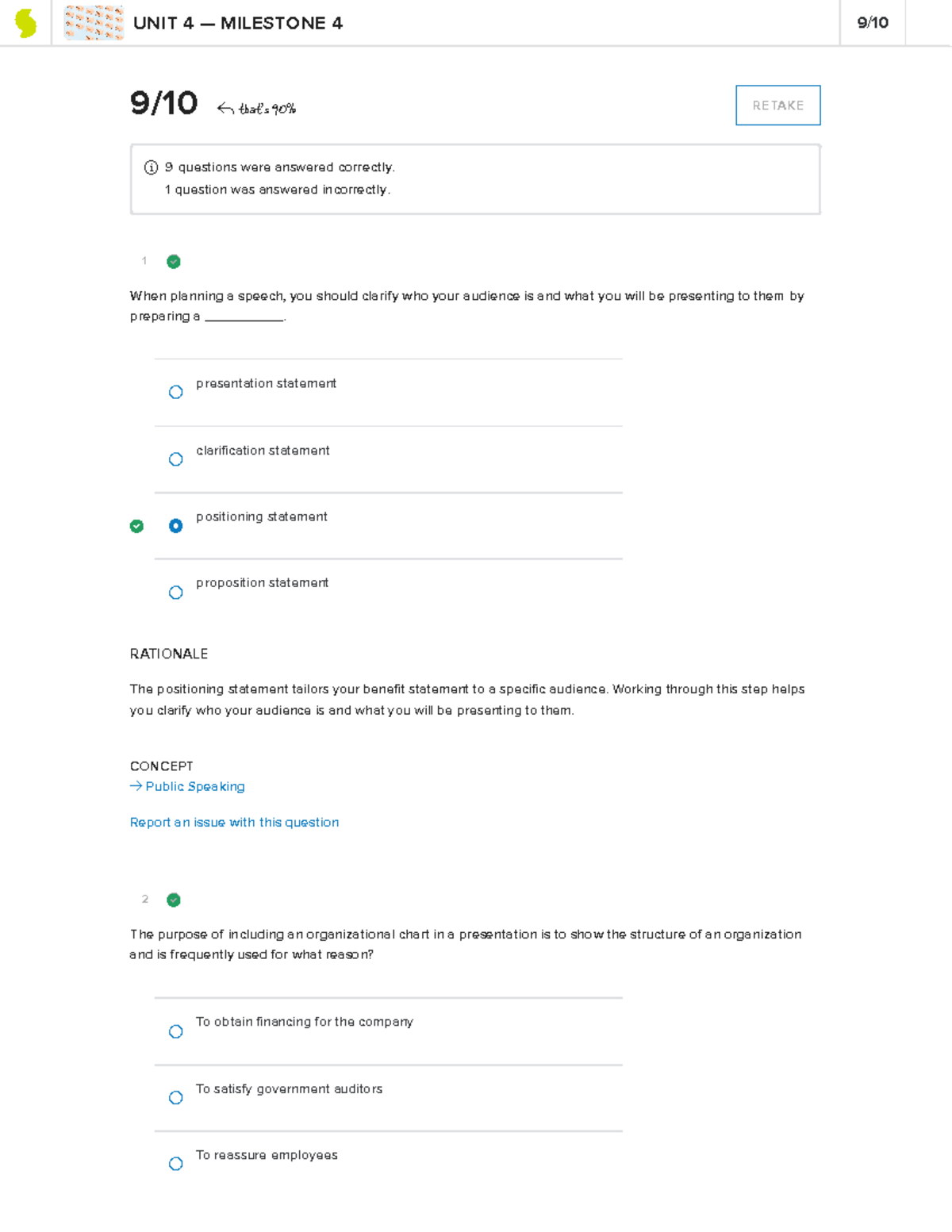This screenshot has height=1232, width=952.
Task: Choose the 'To reassure employees' radio option
Action: (x=176, y=1164)
